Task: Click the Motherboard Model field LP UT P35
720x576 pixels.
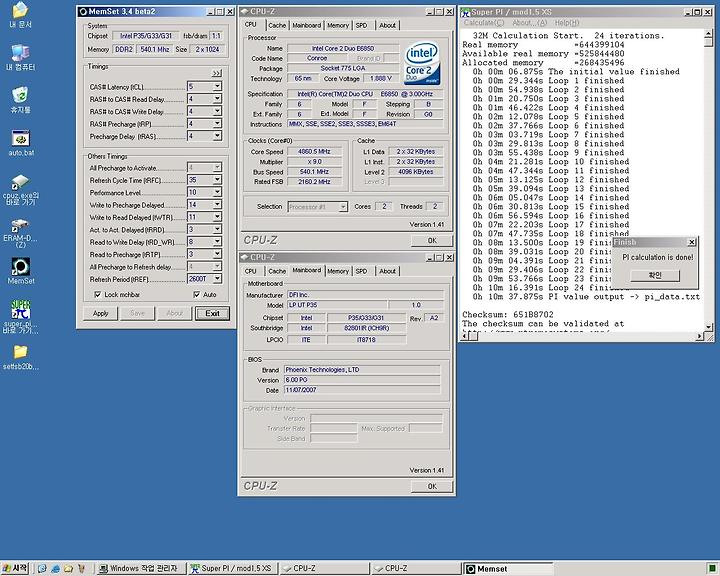Action: coord(337,305)
